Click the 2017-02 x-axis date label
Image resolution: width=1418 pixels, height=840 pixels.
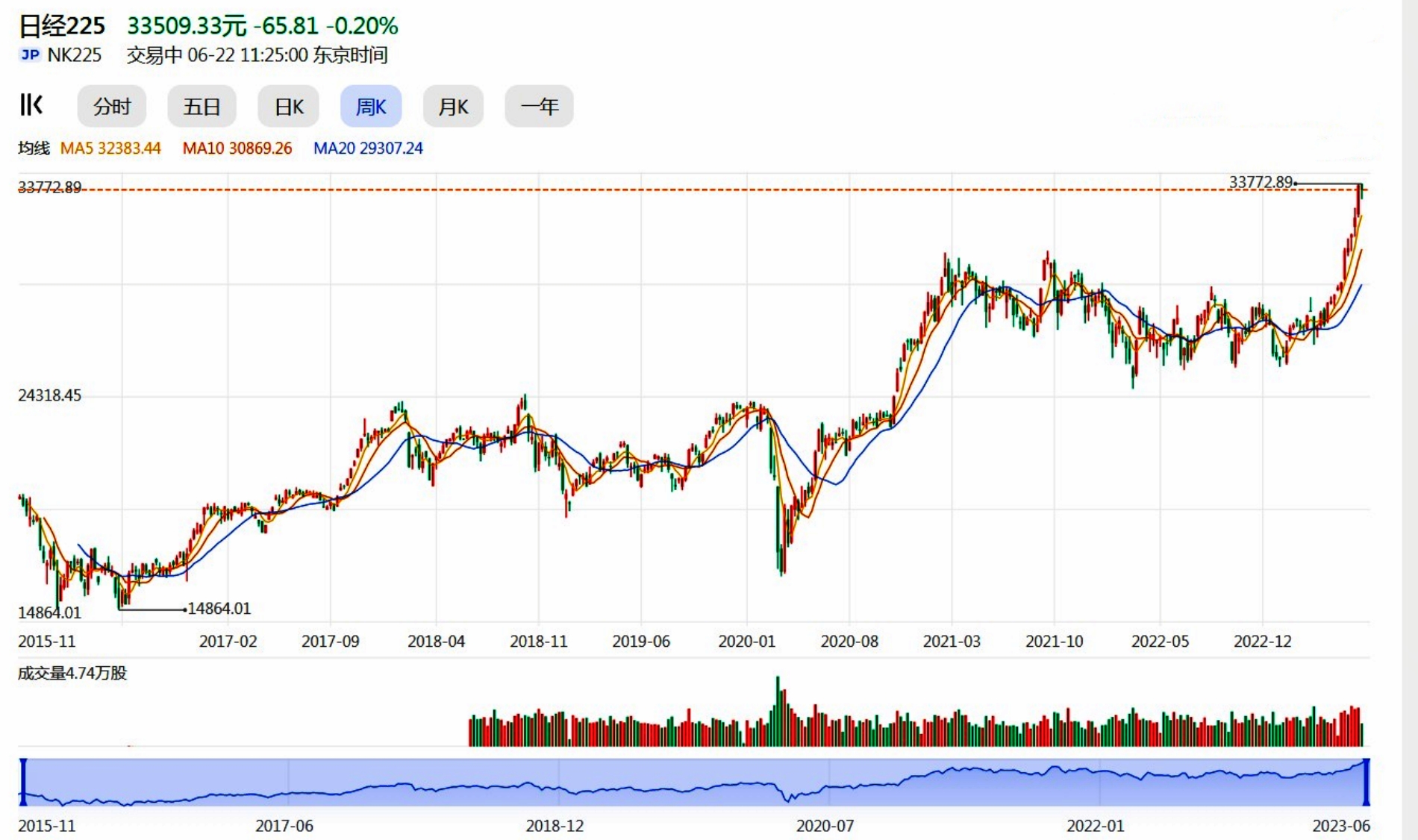pos(228,642)
